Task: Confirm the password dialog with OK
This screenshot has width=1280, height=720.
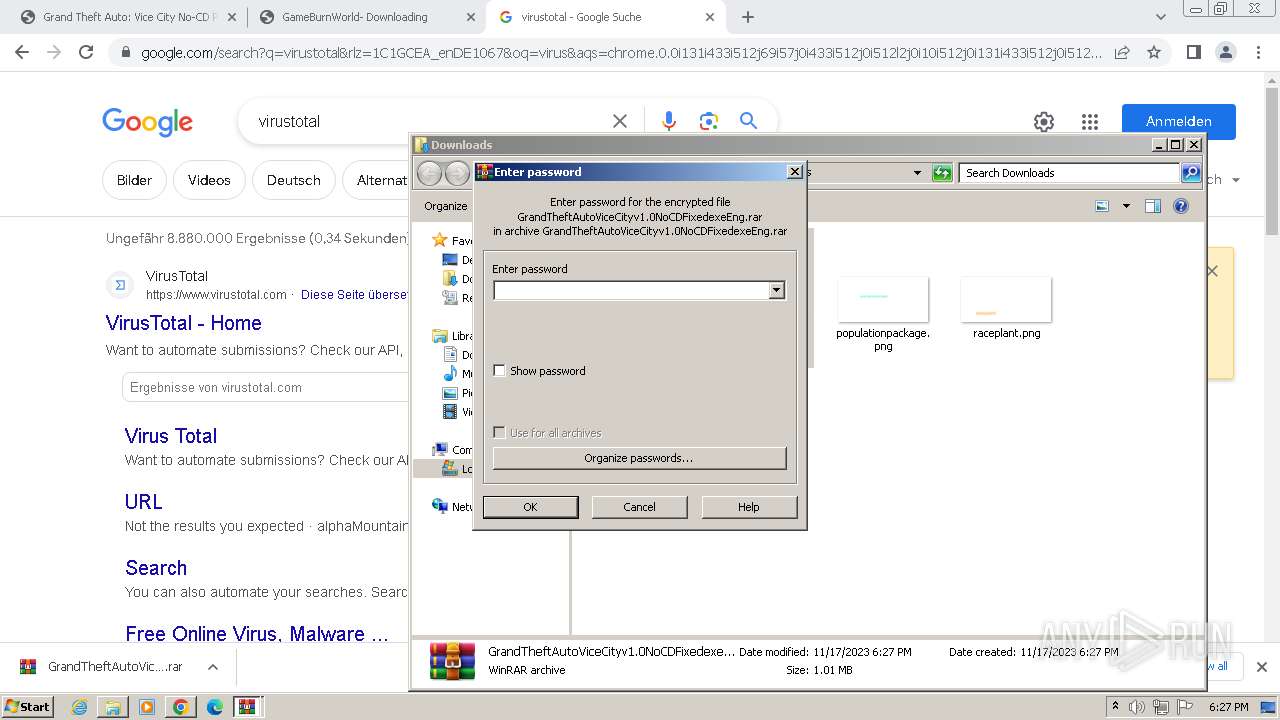Action: 530,507
